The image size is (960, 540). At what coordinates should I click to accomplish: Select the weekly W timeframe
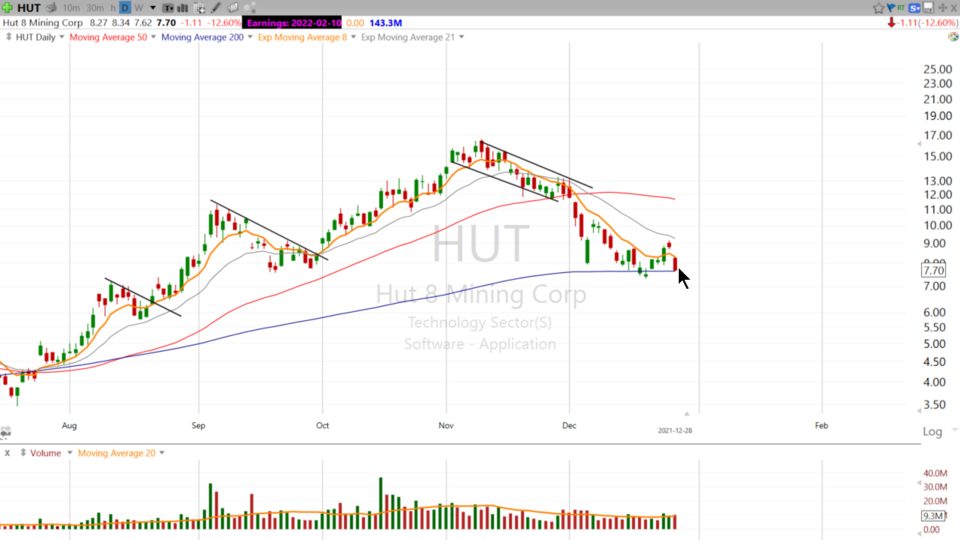[139, 8]
